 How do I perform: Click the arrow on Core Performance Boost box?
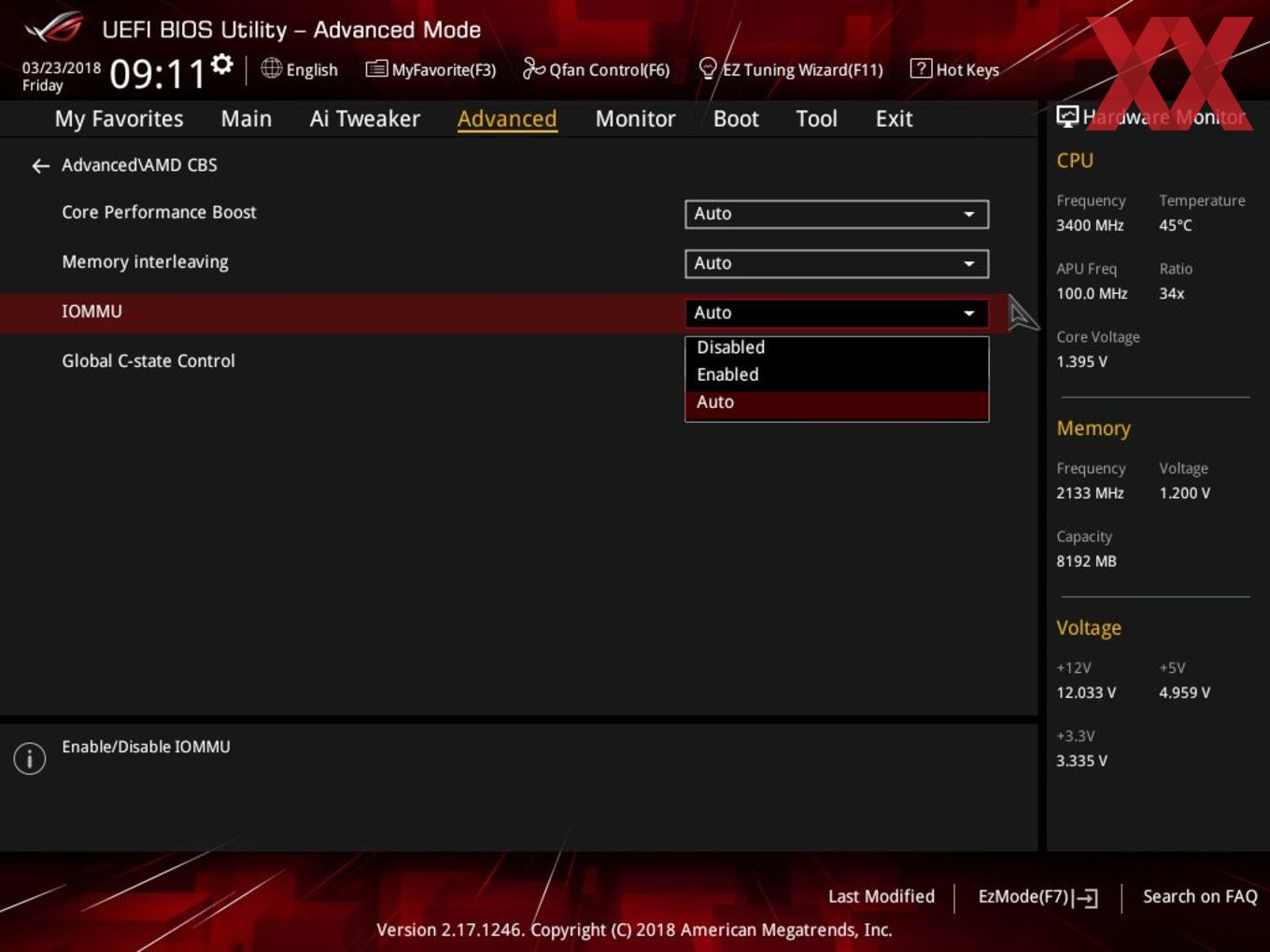pyautogui.click(x=969, y=214)
